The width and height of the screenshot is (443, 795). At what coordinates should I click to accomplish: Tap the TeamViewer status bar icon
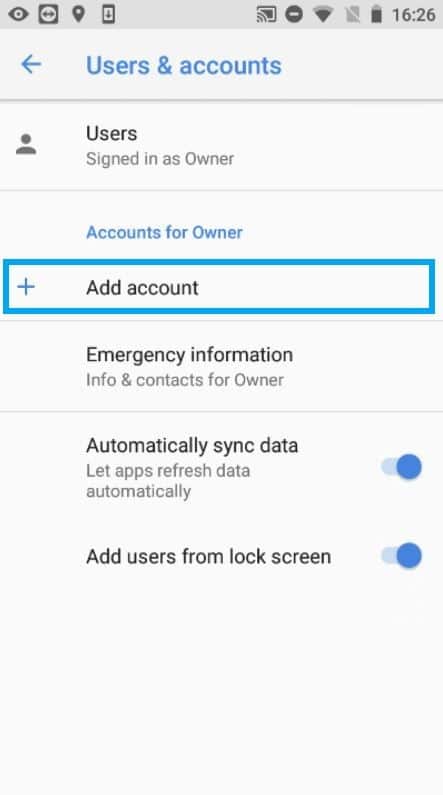[49, 14]
